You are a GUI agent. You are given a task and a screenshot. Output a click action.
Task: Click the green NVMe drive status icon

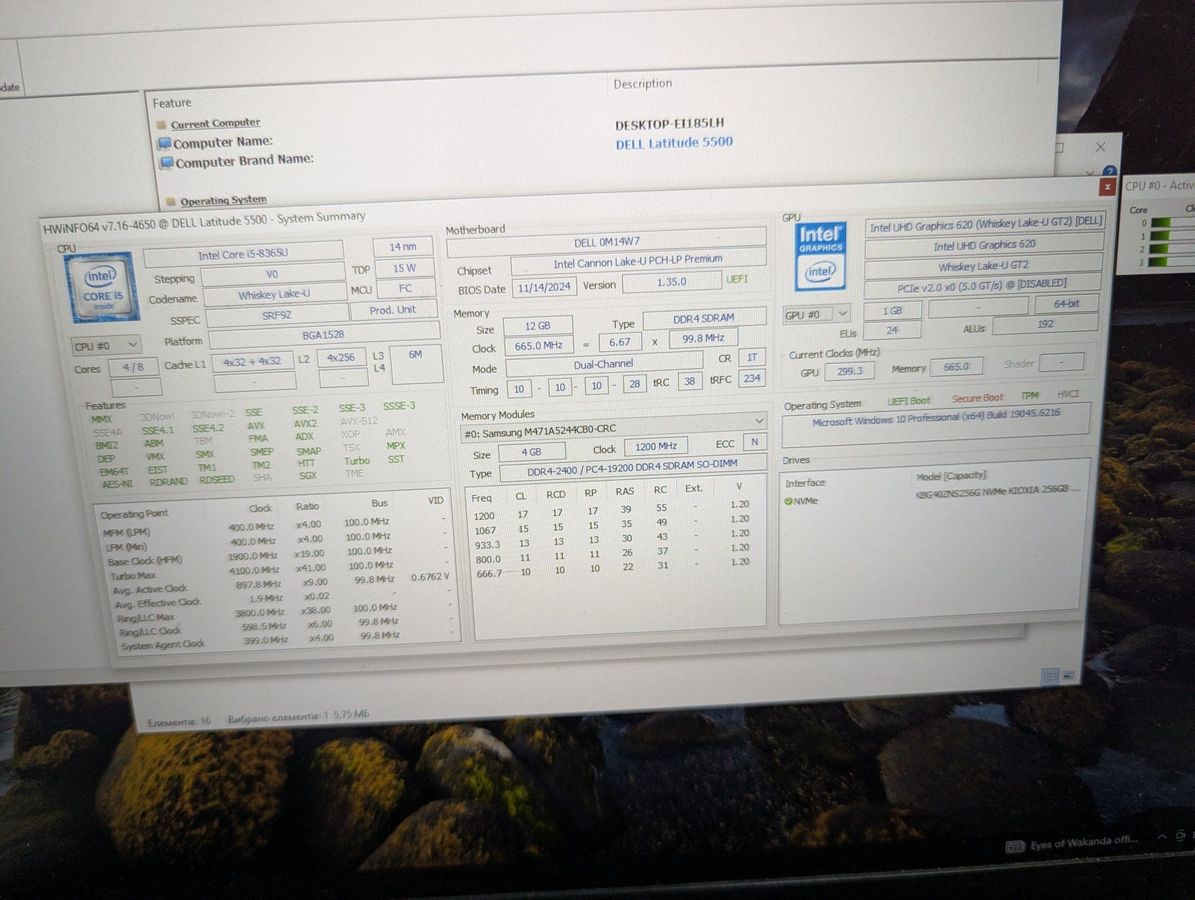pyautogui.click(x=788, y=501)
